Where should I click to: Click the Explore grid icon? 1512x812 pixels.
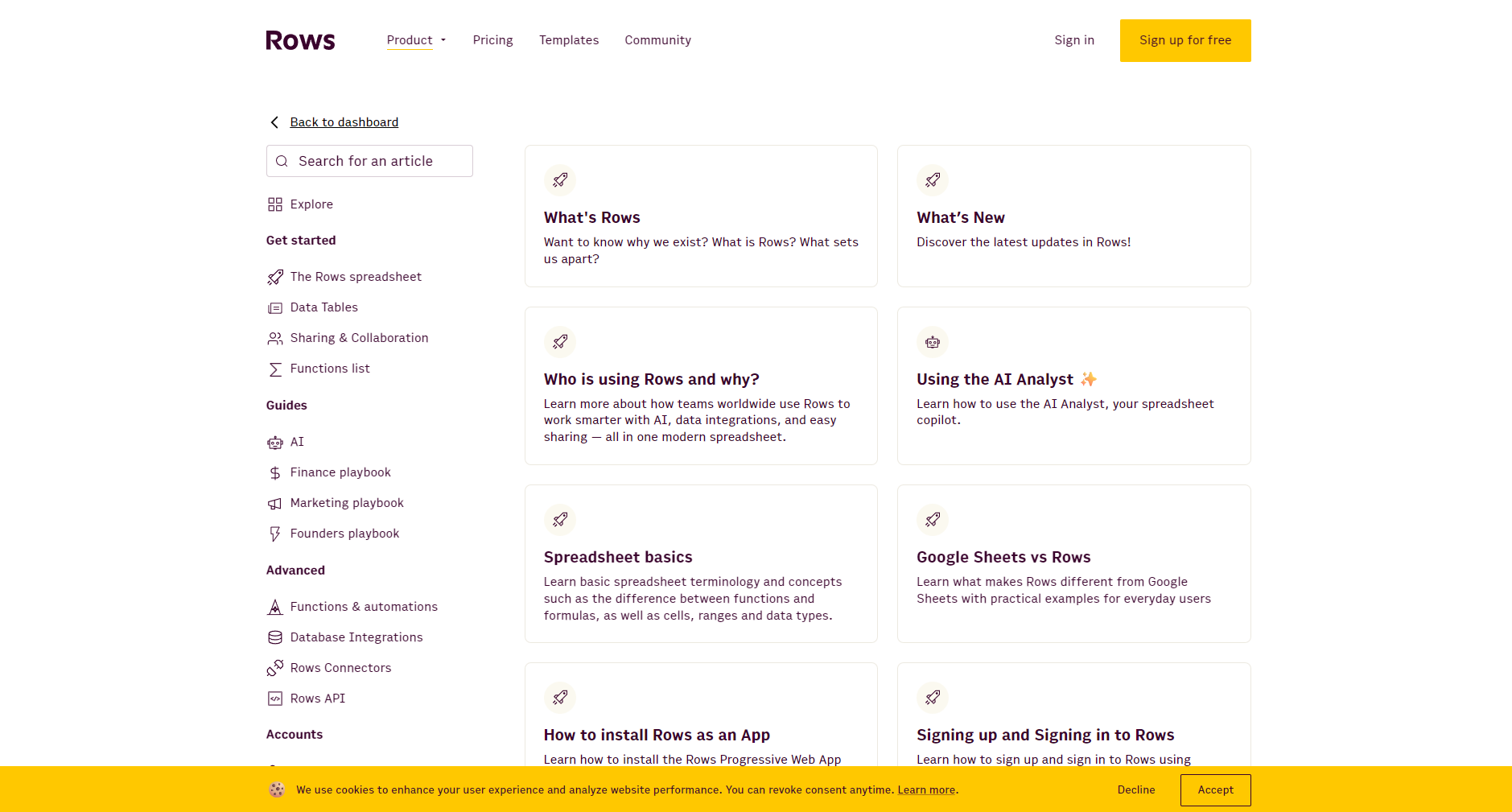(275, 204)
